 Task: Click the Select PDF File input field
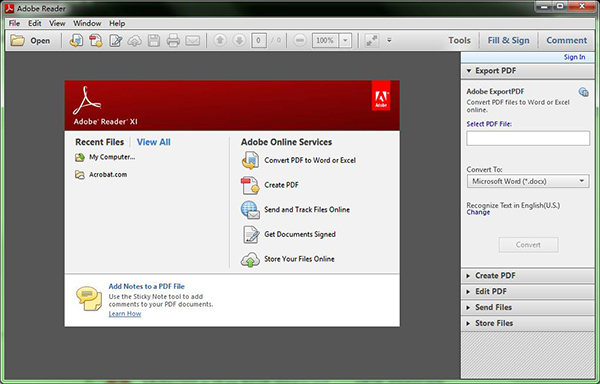528,138
